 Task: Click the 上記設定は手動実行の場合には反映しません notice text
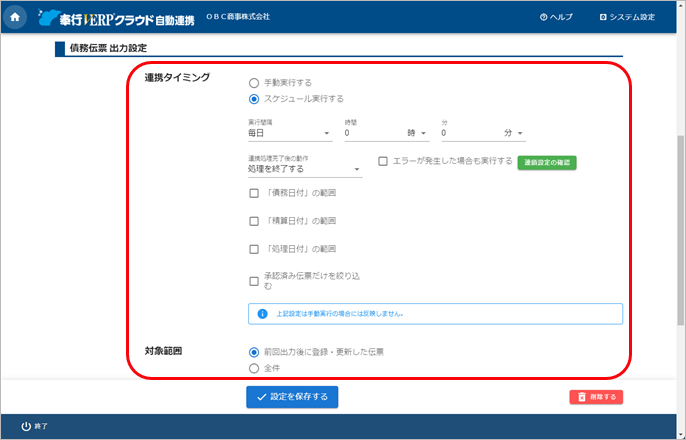340,314
